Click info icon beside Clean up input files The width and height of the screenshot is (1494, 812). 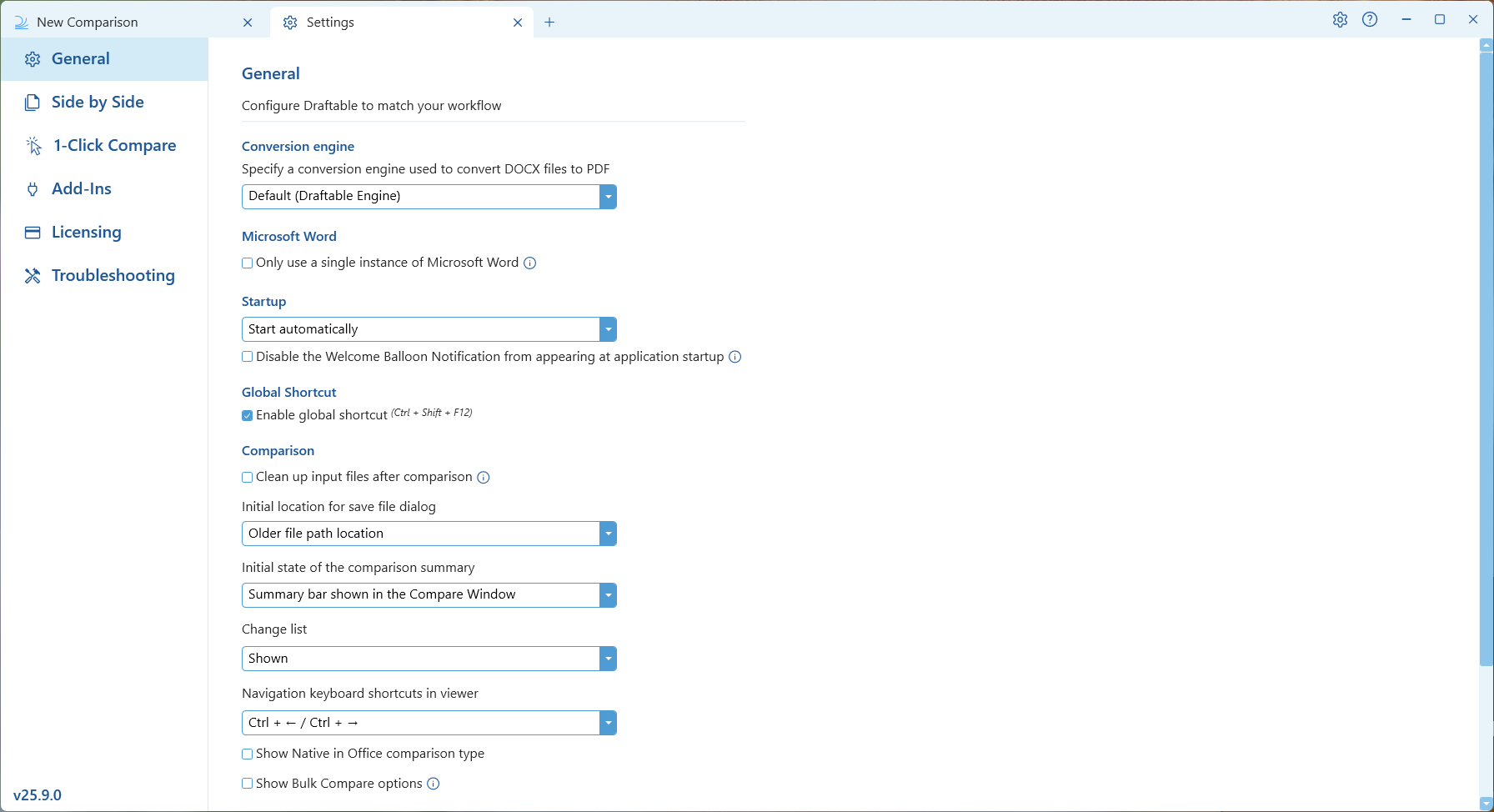pyautogui.click(x=484, y=478)
